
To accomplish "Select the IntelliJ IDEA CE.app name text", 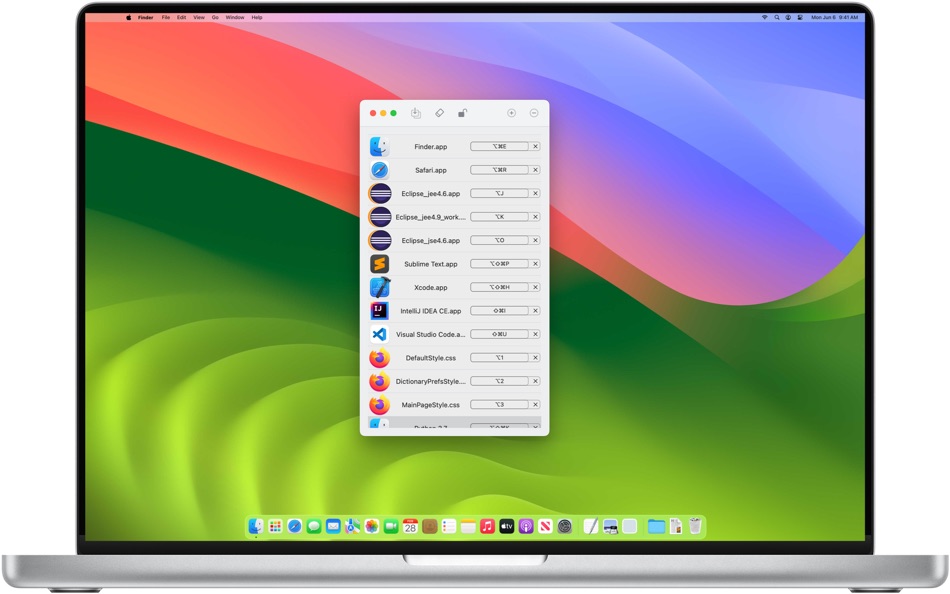I will tap(431, 311).
